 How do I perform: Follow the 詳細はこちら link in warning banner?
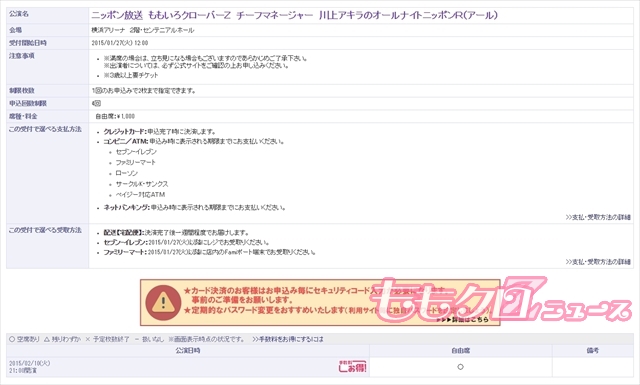click(463, 319)
